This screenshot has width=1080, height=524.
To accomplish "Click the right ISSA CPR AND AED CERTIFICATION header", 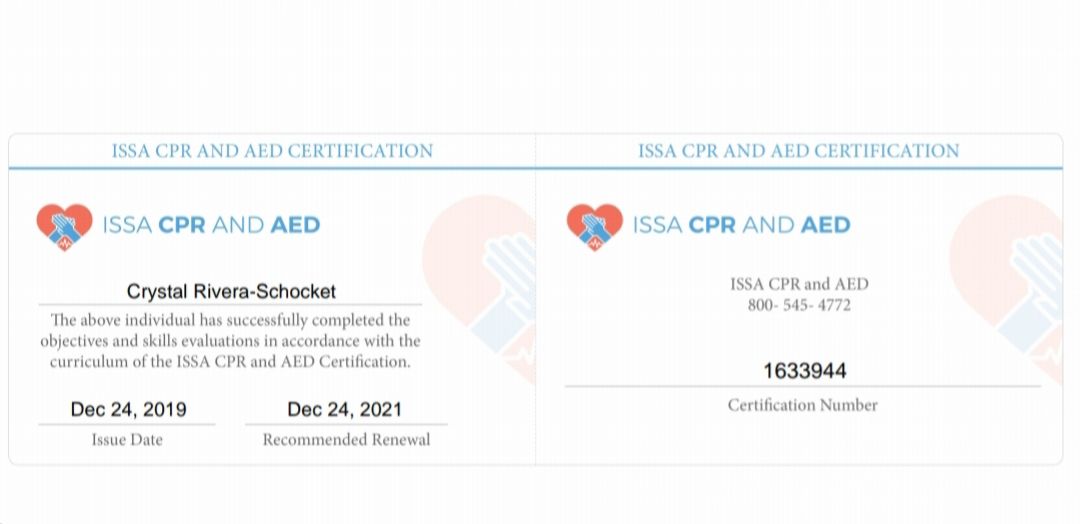I will (798, 151).
